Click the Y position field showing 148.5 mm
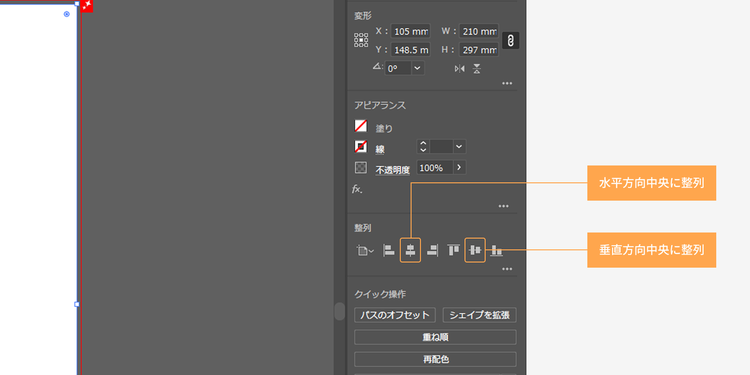The image size is (750, 375). click(410, 49)
